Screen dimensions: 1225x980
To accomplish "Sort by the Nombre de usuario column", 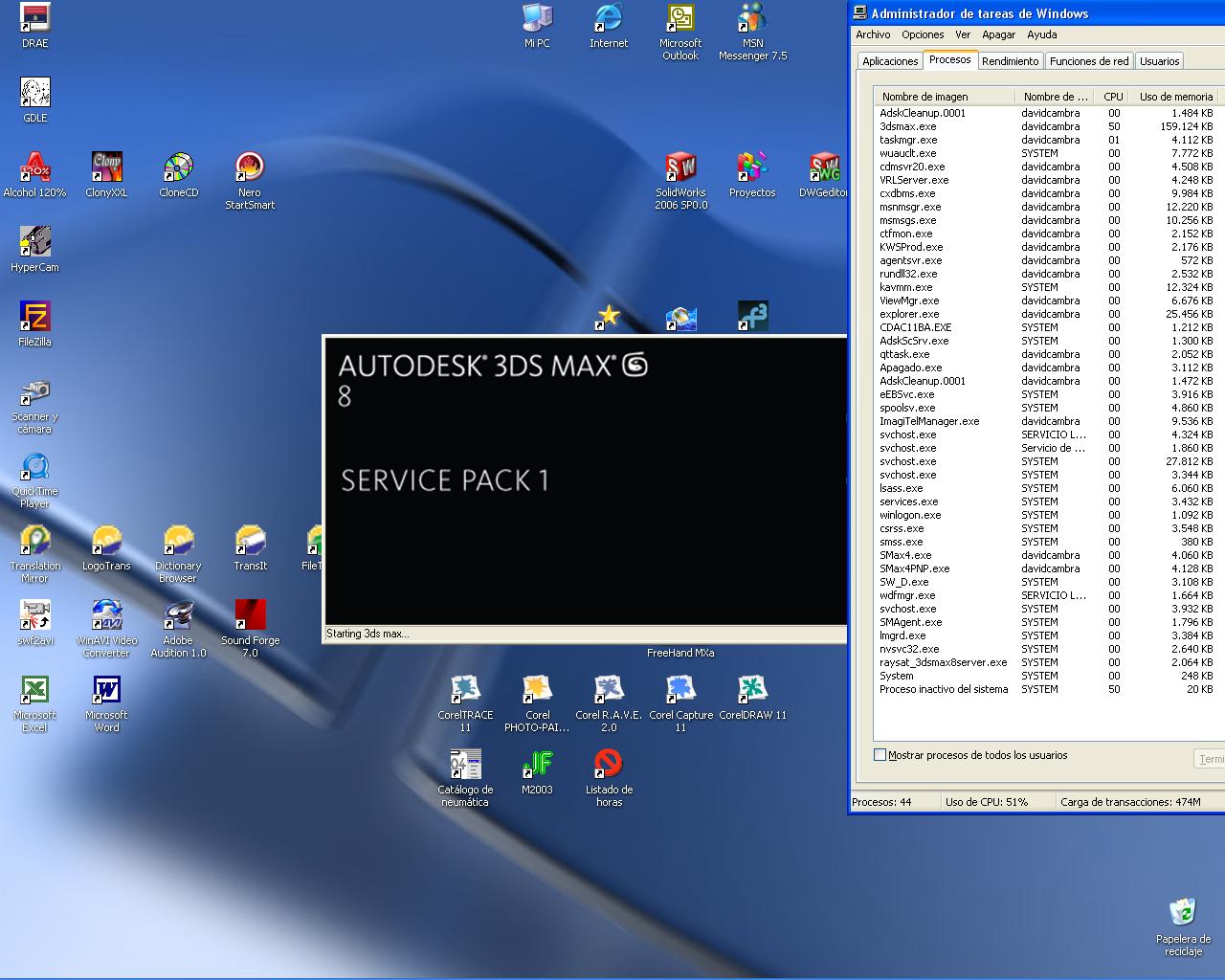I will tap(1056, 97).
